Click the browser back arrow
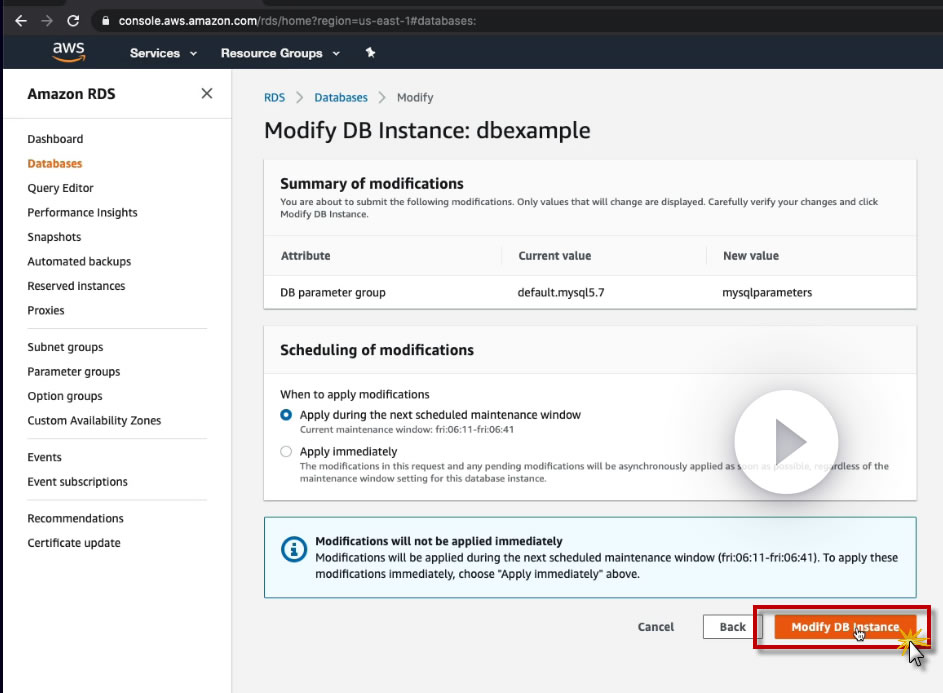 pyautogui.click(x=20, y=20)
